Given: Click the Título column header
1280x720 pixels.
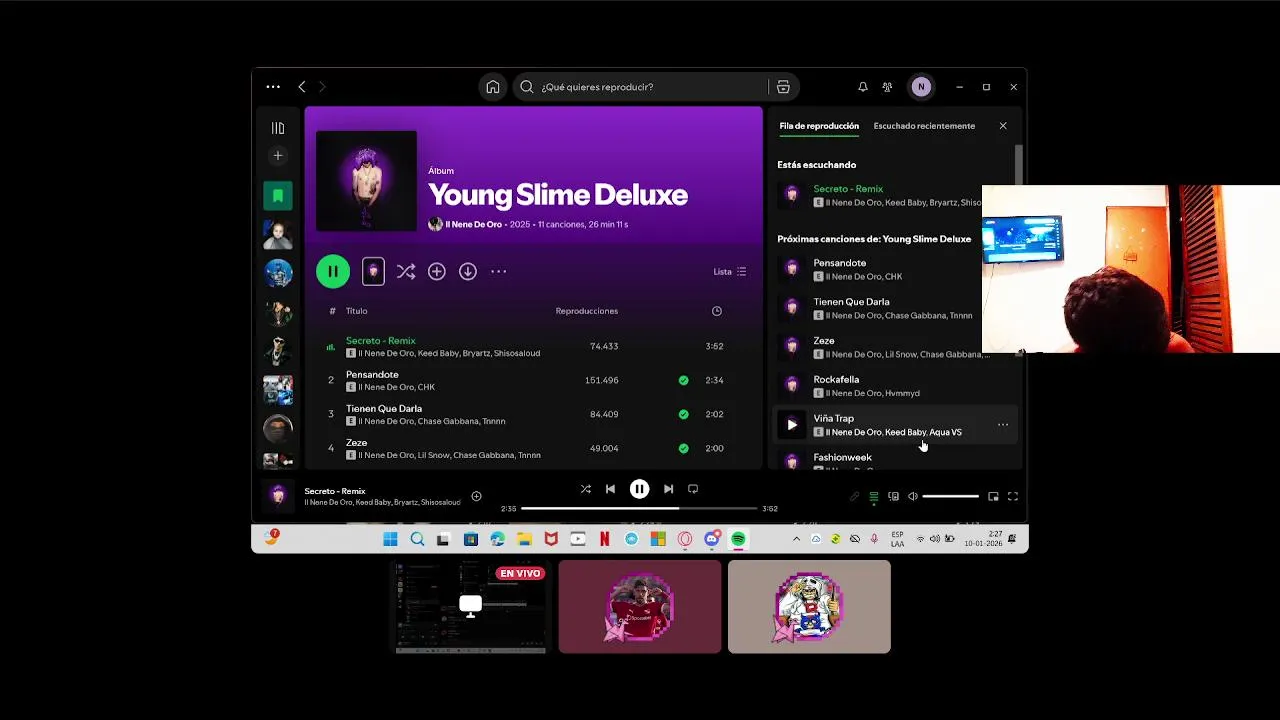Looking at the screenshot, I should (357, 311).
